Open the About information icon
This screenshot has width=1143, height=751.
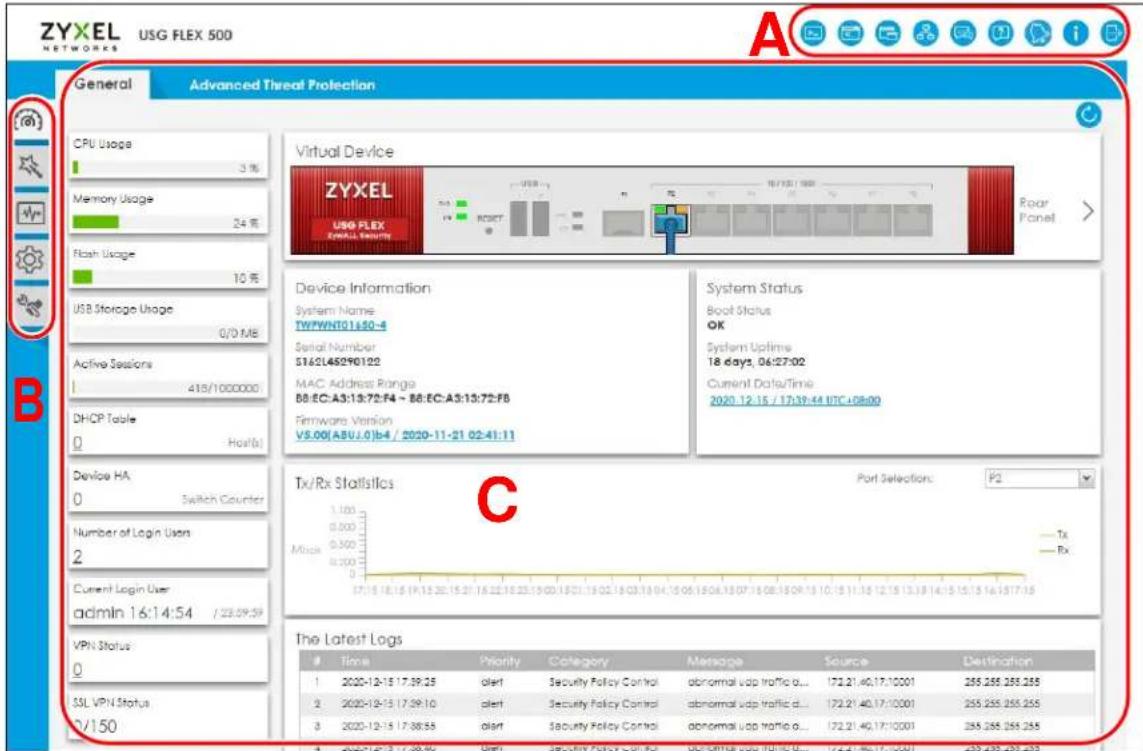click(1076, 33)
